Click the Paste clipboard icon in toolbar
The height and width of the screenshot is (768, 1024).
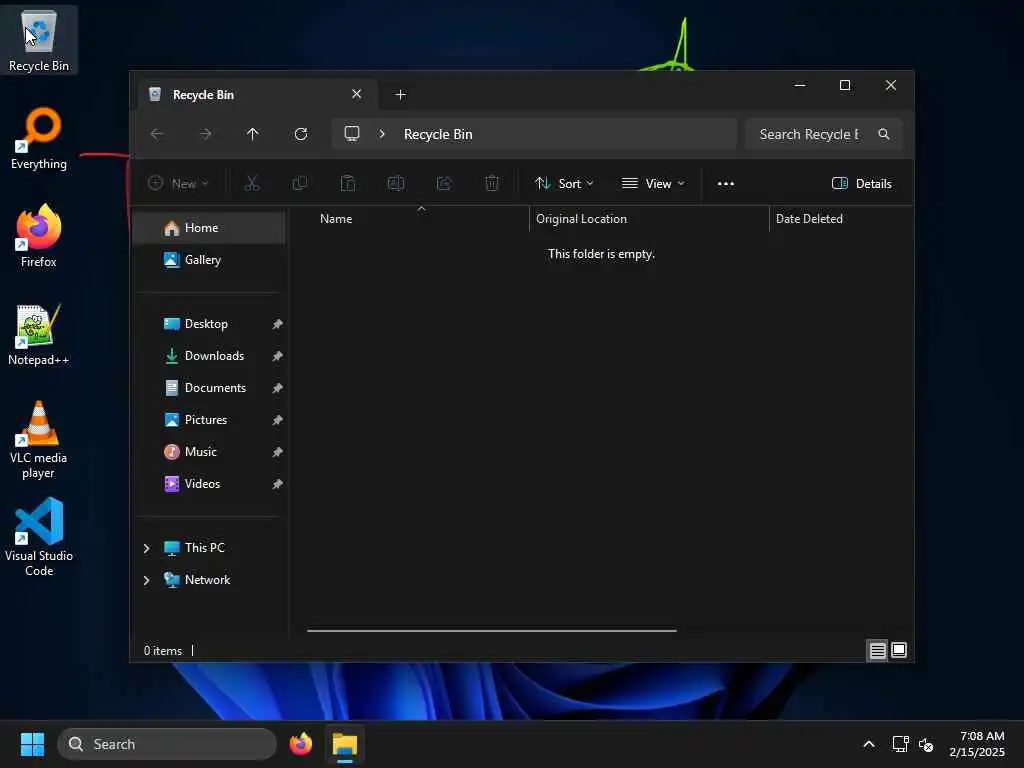click(348, 184)
